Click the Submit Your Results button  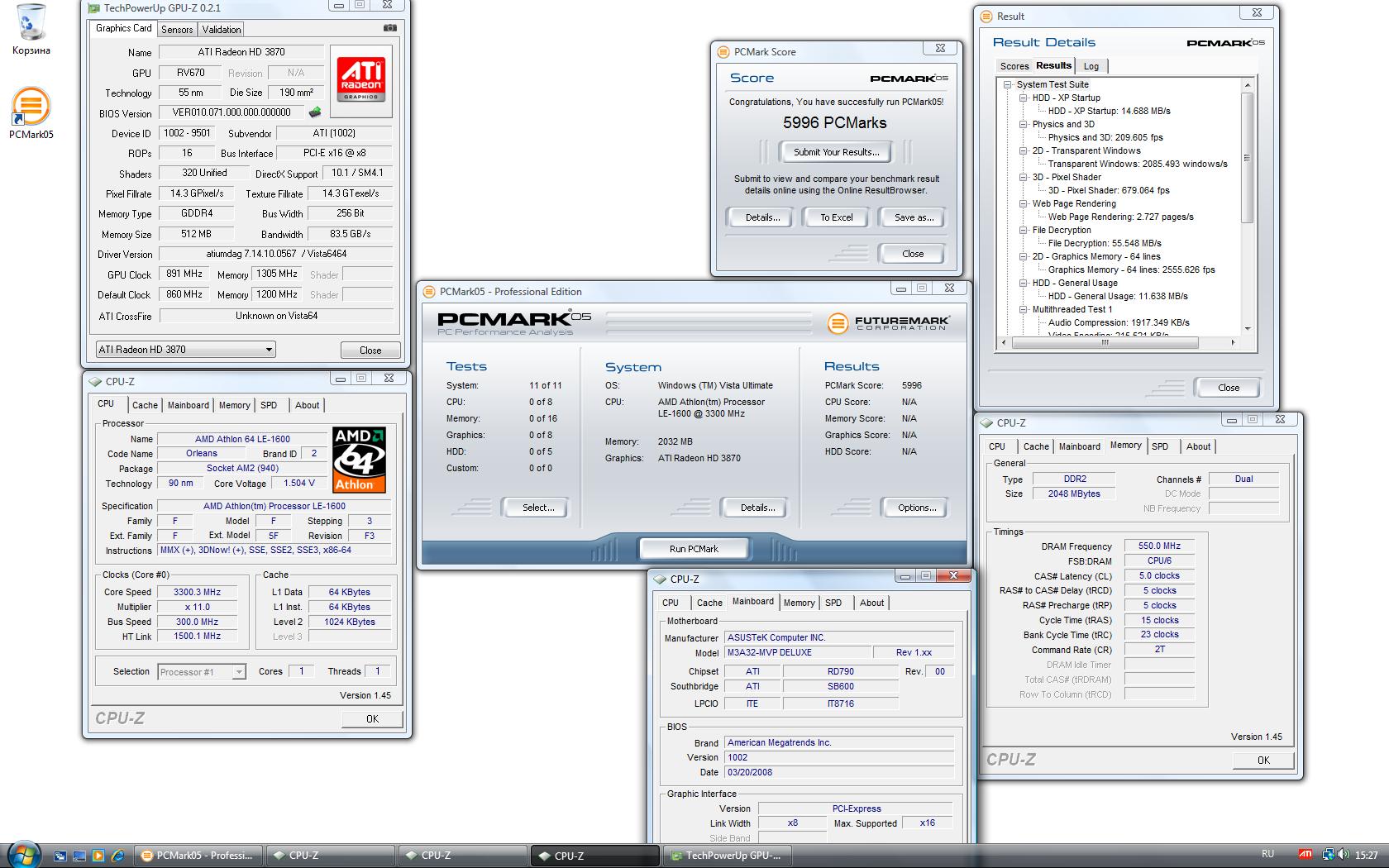pyautogui.click(x=836, y=152)
